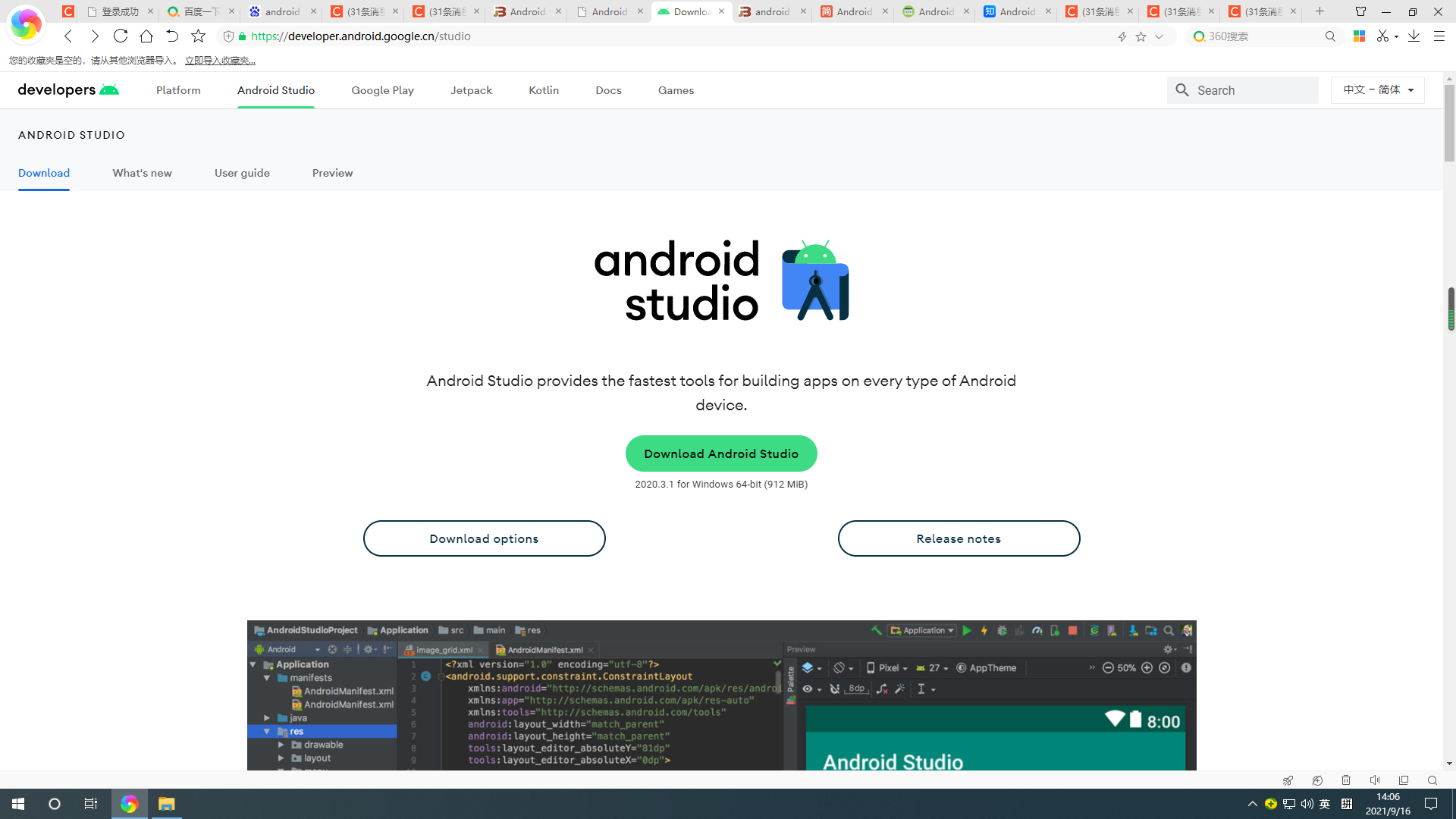Click the system tray volume icon

[x=1307, y=804]
